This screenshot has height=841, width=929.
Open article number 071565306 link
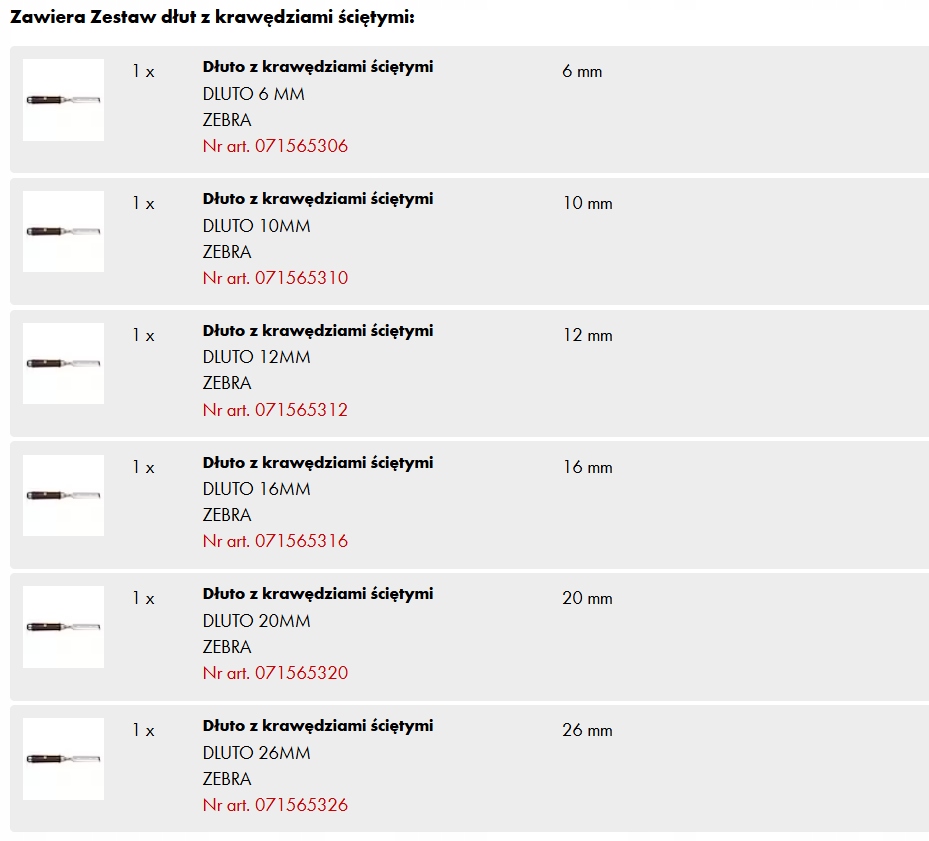tap(275, 146)
